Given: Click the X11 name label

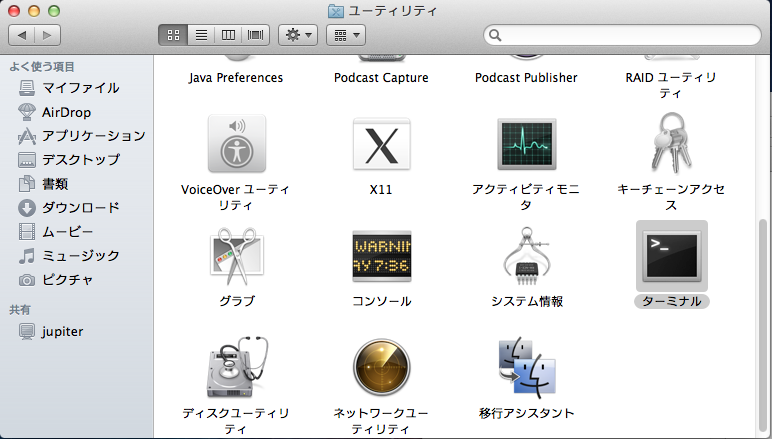Looking at the screenshot, I should [381, 189].
